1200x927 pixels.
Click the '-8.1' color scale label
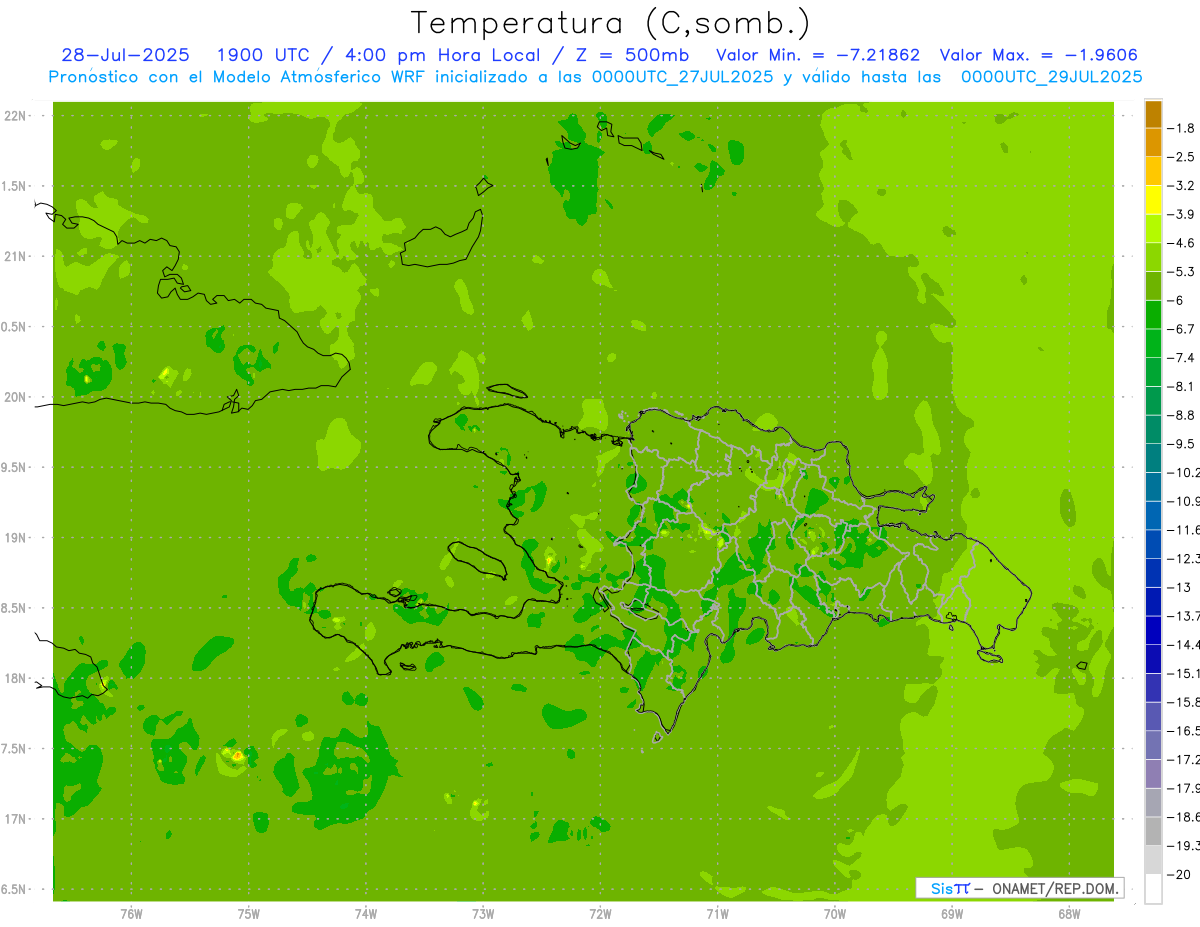pos(1181,387)
